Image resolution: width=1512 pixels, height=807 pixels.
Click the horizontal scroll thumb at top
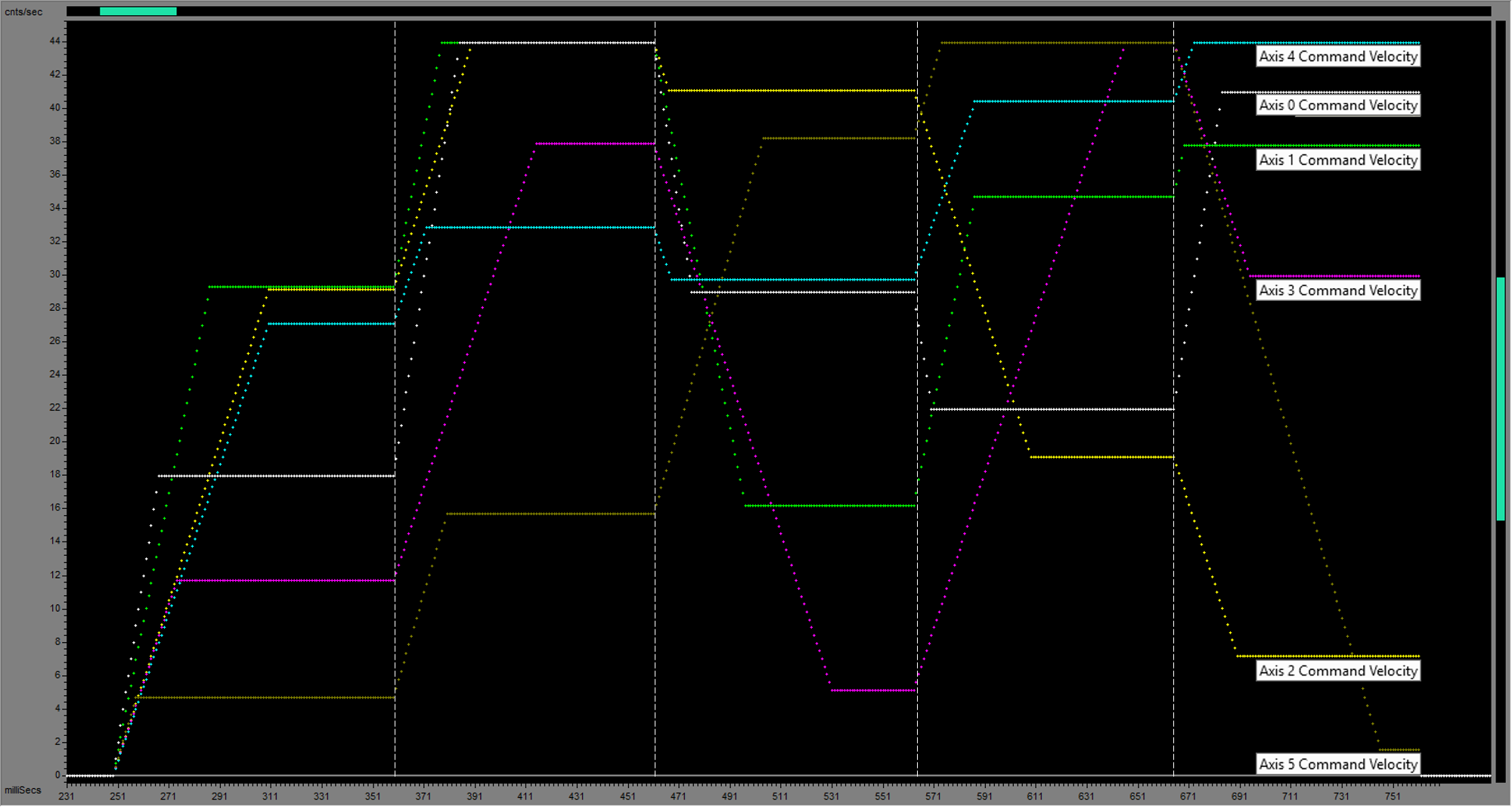tap(138, 11)
